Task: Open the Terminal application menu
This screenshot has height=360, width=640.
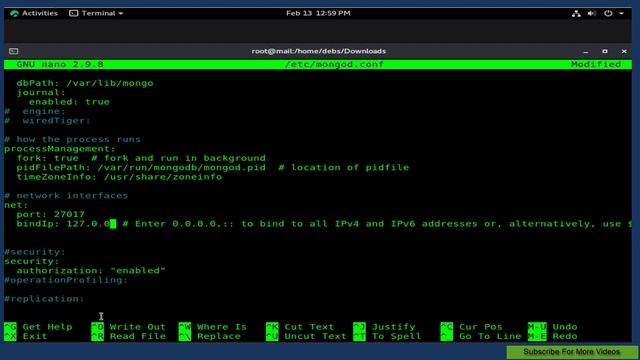Action: (x=96, y=13)
